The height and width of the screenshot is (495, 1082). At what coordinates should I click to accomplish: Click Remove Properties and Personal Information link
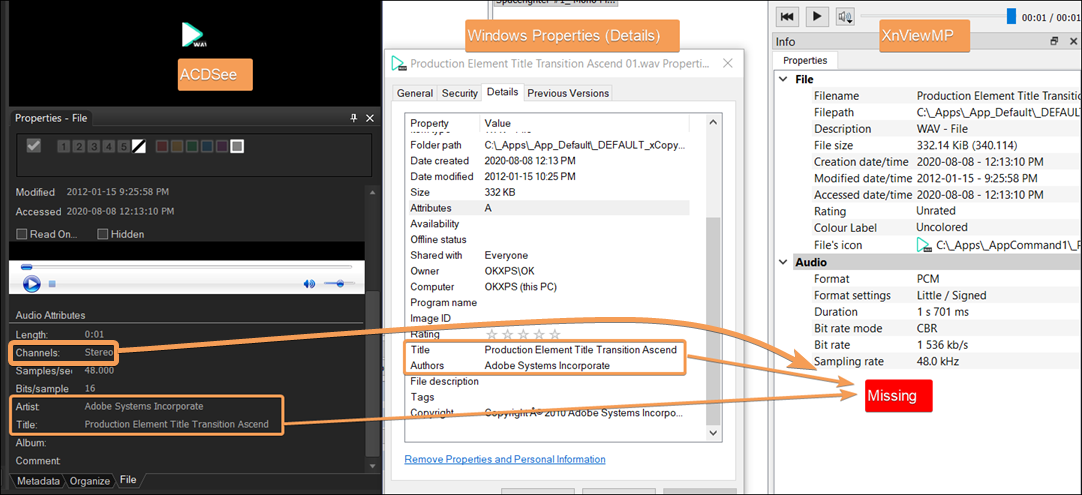[504, 459]
